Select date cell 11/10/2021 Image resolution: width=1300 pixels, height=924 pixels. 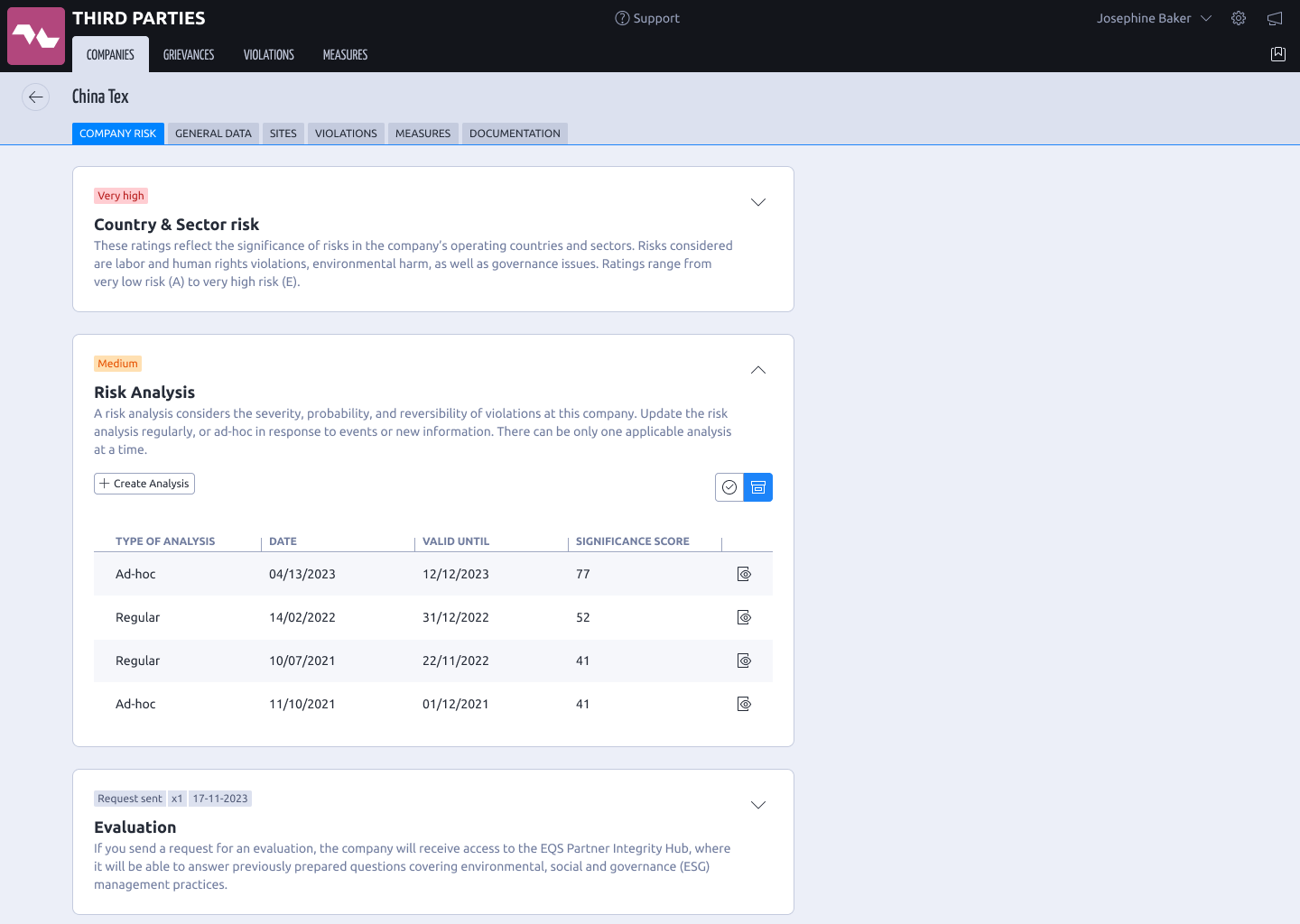(x=302, y=704)
